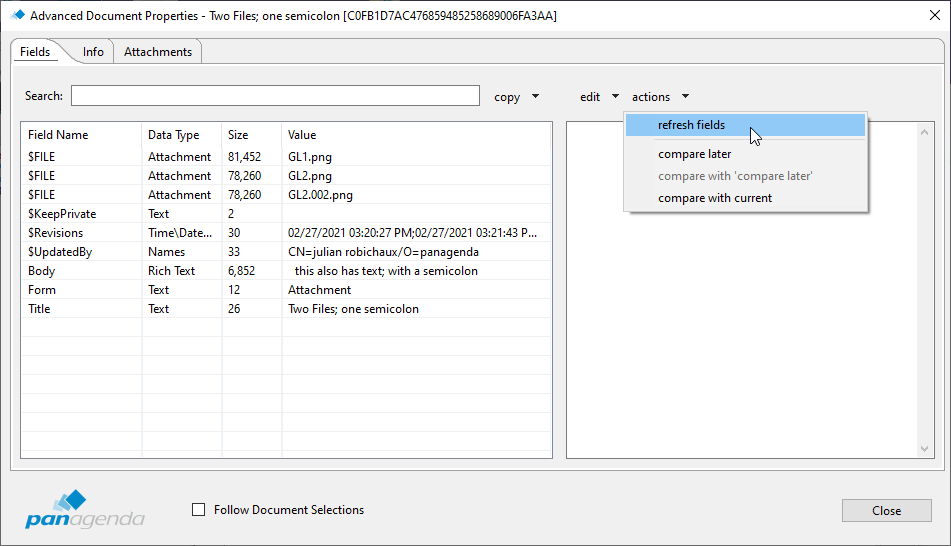The width and height of the screenshot is (951, 546).
Task: Open the Attachments tab
Action: point(158,52)
